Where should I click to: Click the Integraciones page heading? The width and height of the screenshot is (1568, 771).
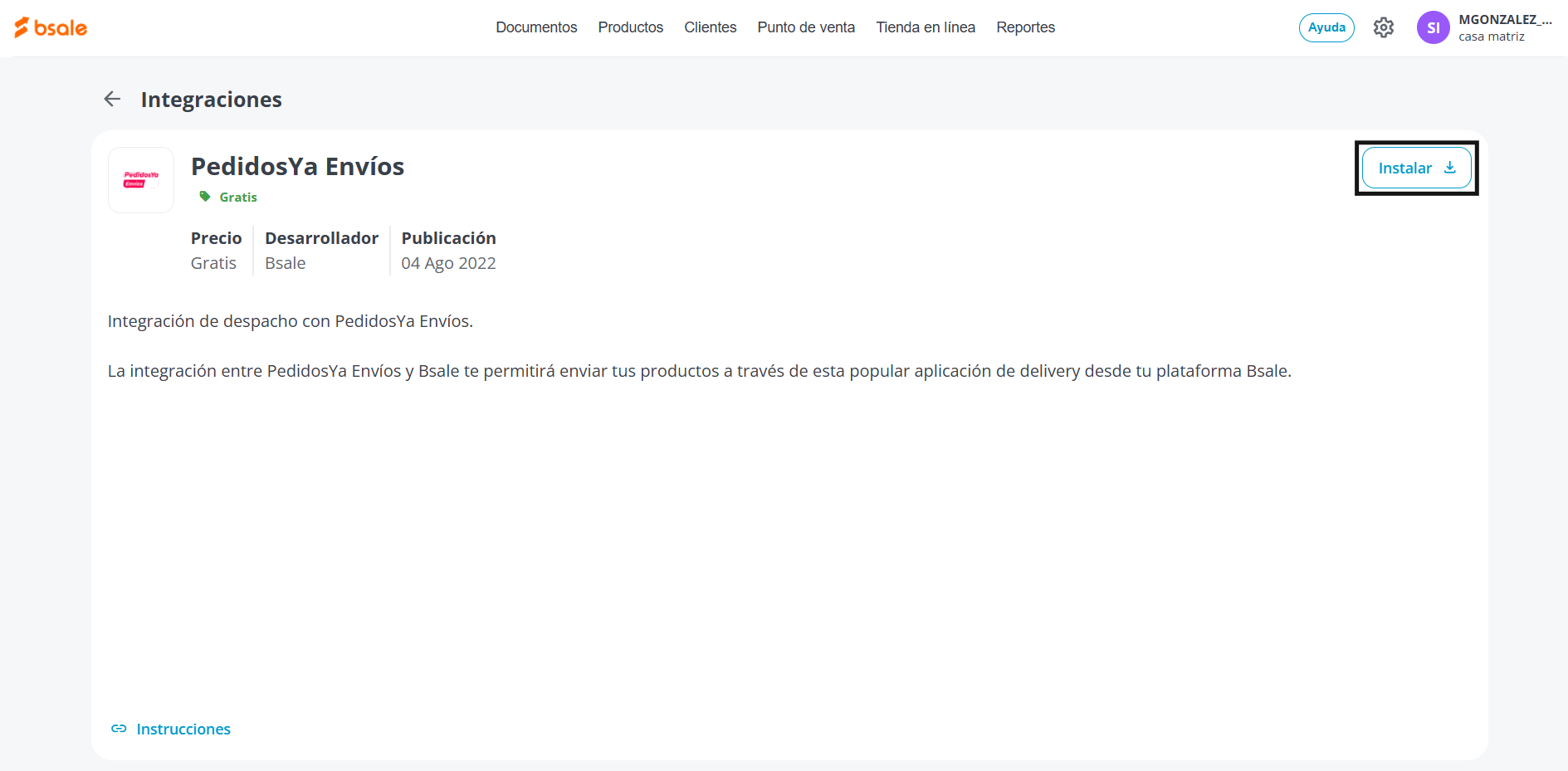coord(212,100)
